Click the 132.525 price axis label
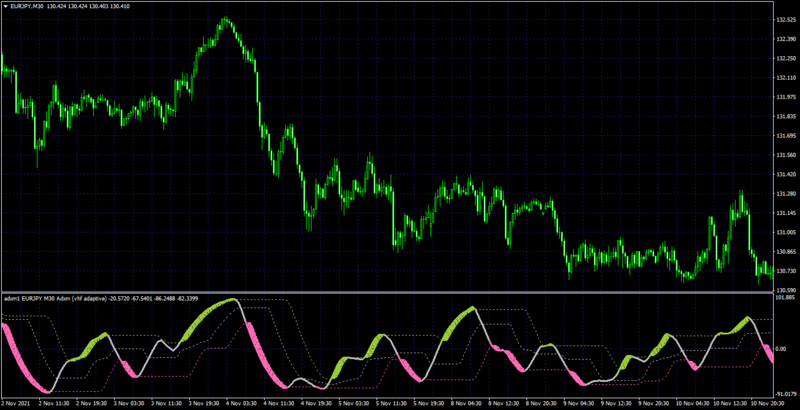Screen dimensions: 800x410 785,20
